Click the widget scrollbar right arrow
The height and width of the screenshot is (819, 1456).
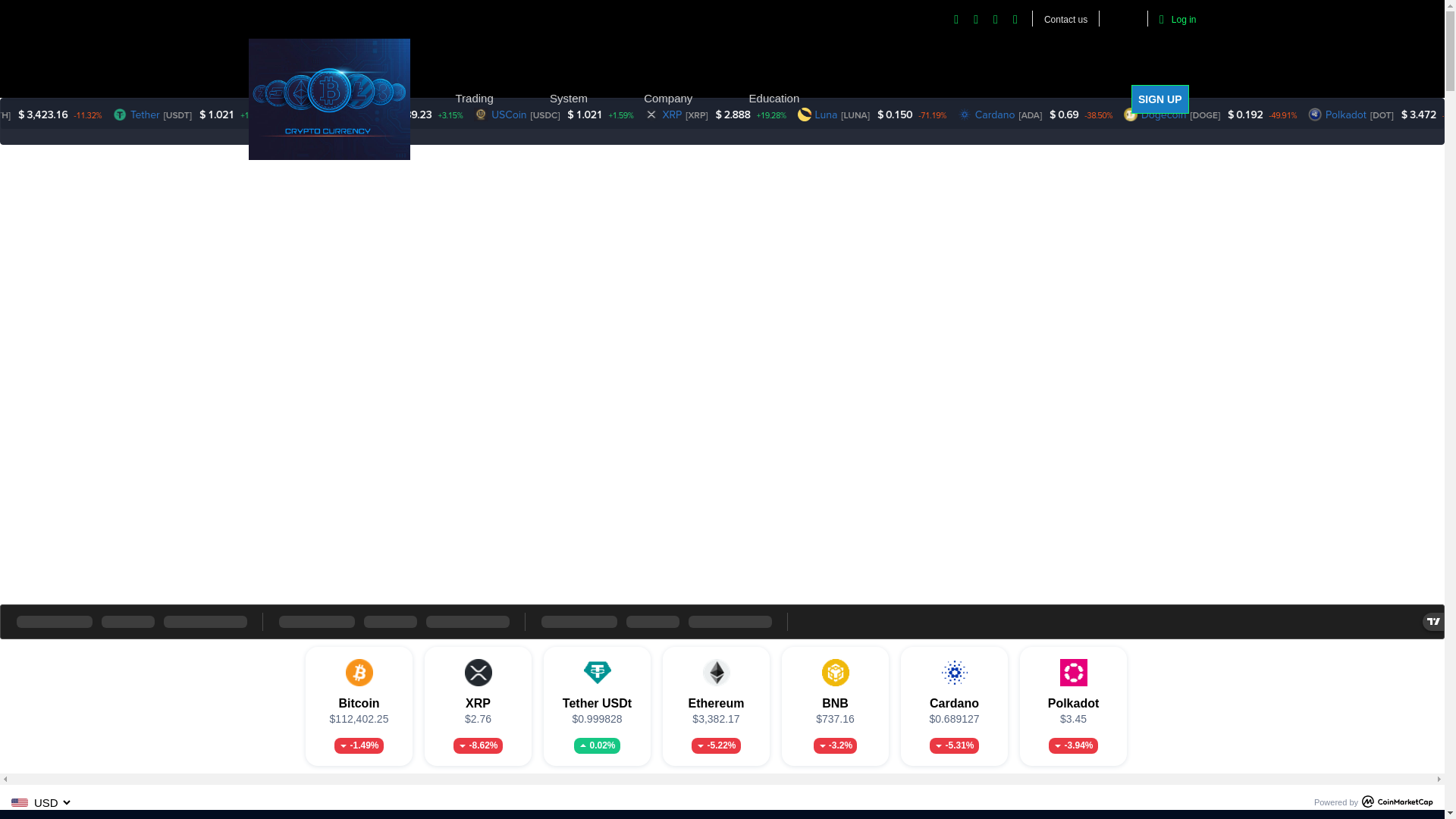[1439, 779]
